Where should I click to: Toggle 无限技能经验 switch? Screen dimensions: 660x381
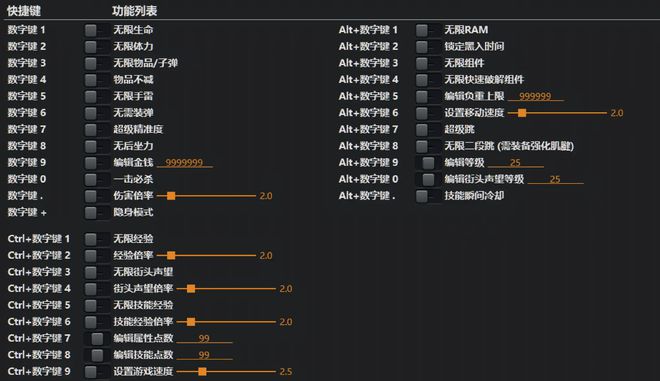96,305
